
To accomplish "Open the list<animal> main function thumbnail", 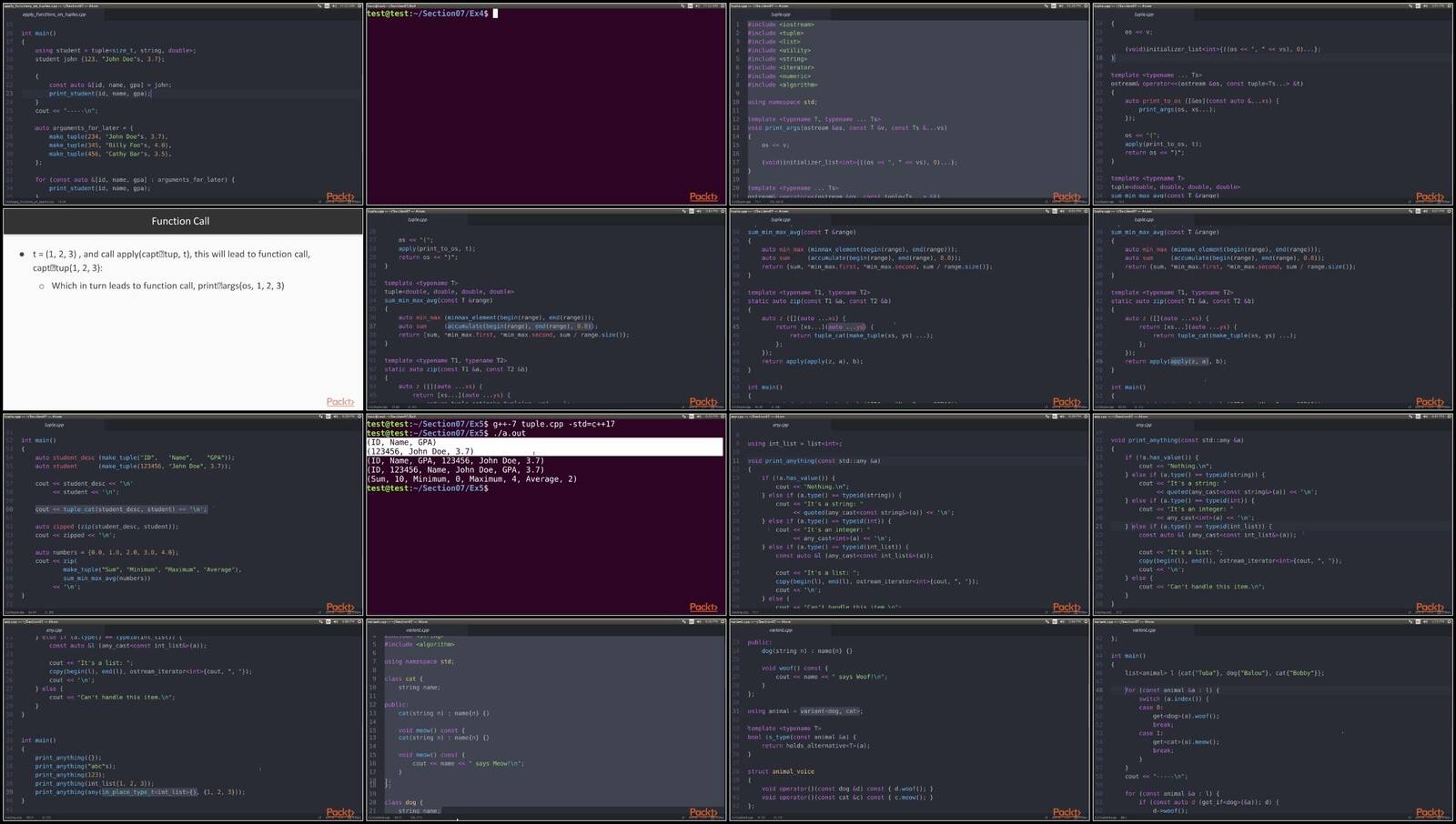I will coord(1272,720).
